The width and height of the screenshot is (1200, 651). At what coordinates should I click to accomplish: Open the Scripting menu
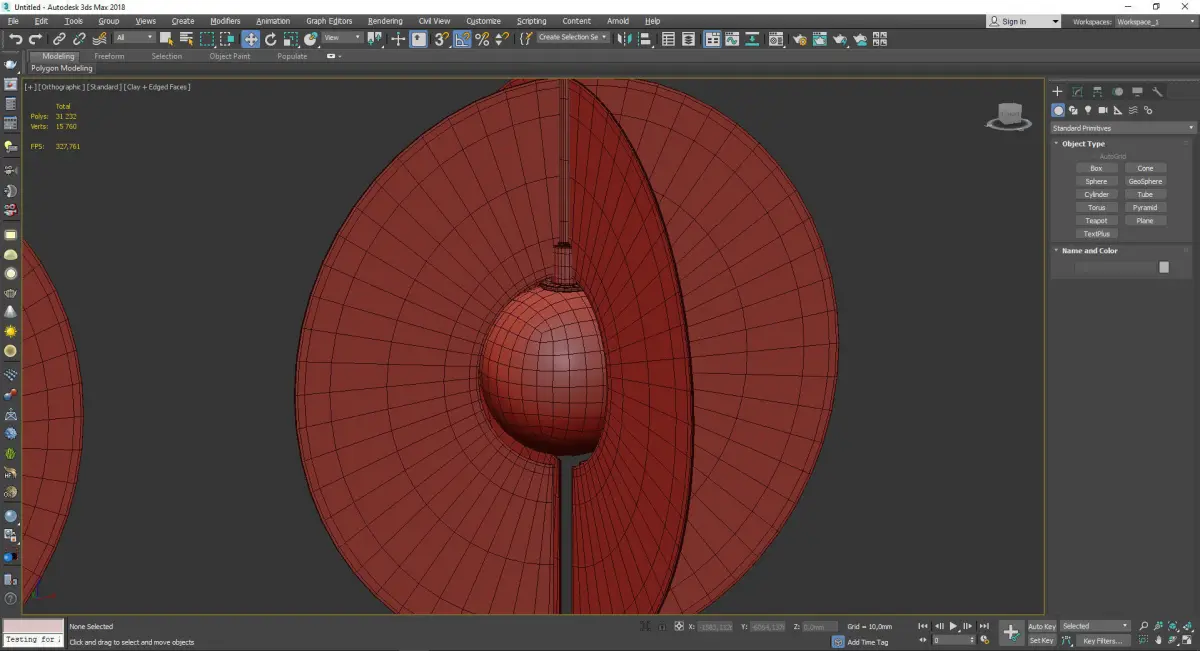coord(531,21)
